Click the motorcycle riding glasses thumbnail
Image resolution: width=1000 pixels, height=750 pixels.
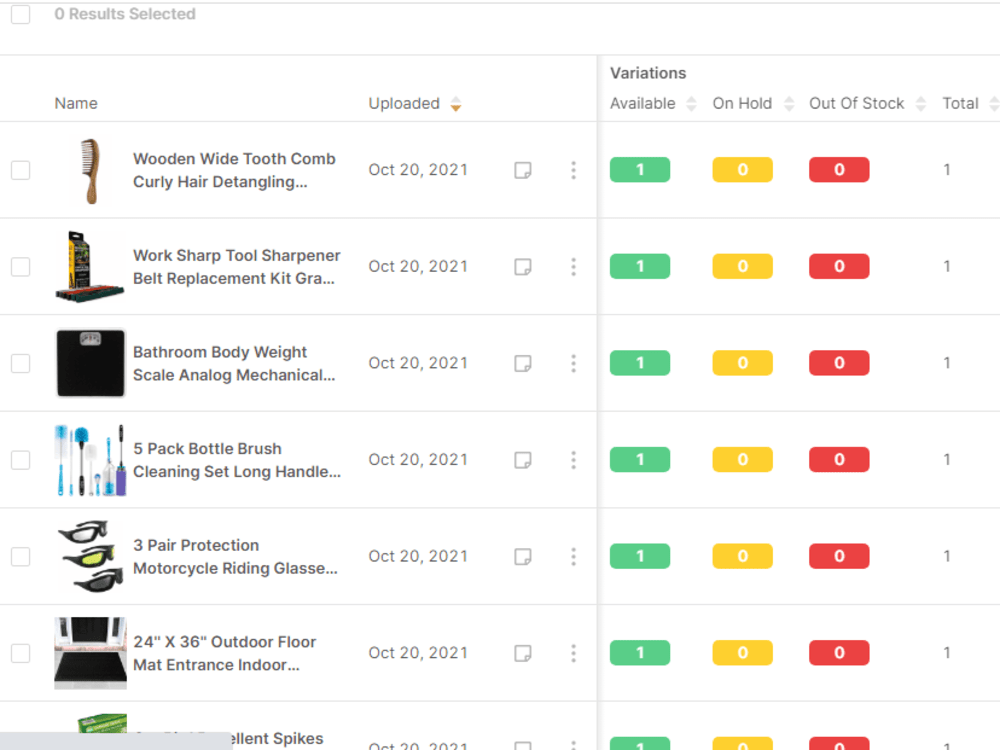click(x=91, y=557)
